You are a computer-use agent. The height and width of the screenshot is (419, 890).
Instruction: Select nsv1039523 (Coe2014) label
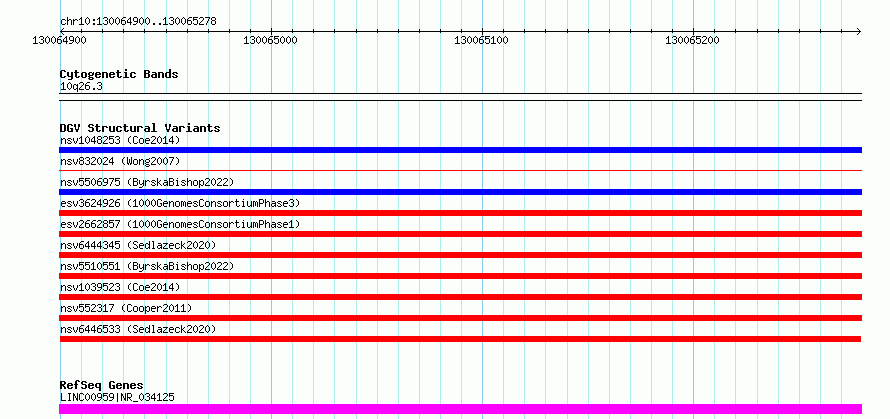click(x=120, y=287)
